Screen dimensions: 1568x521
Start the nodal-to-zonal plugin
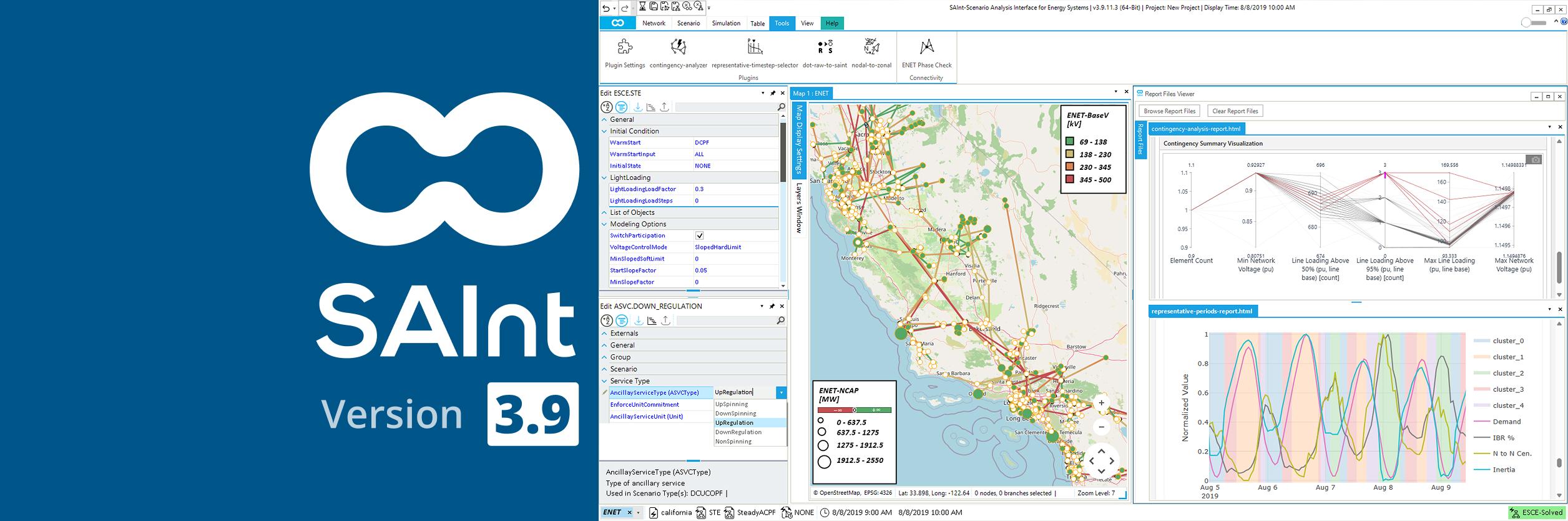871,53
